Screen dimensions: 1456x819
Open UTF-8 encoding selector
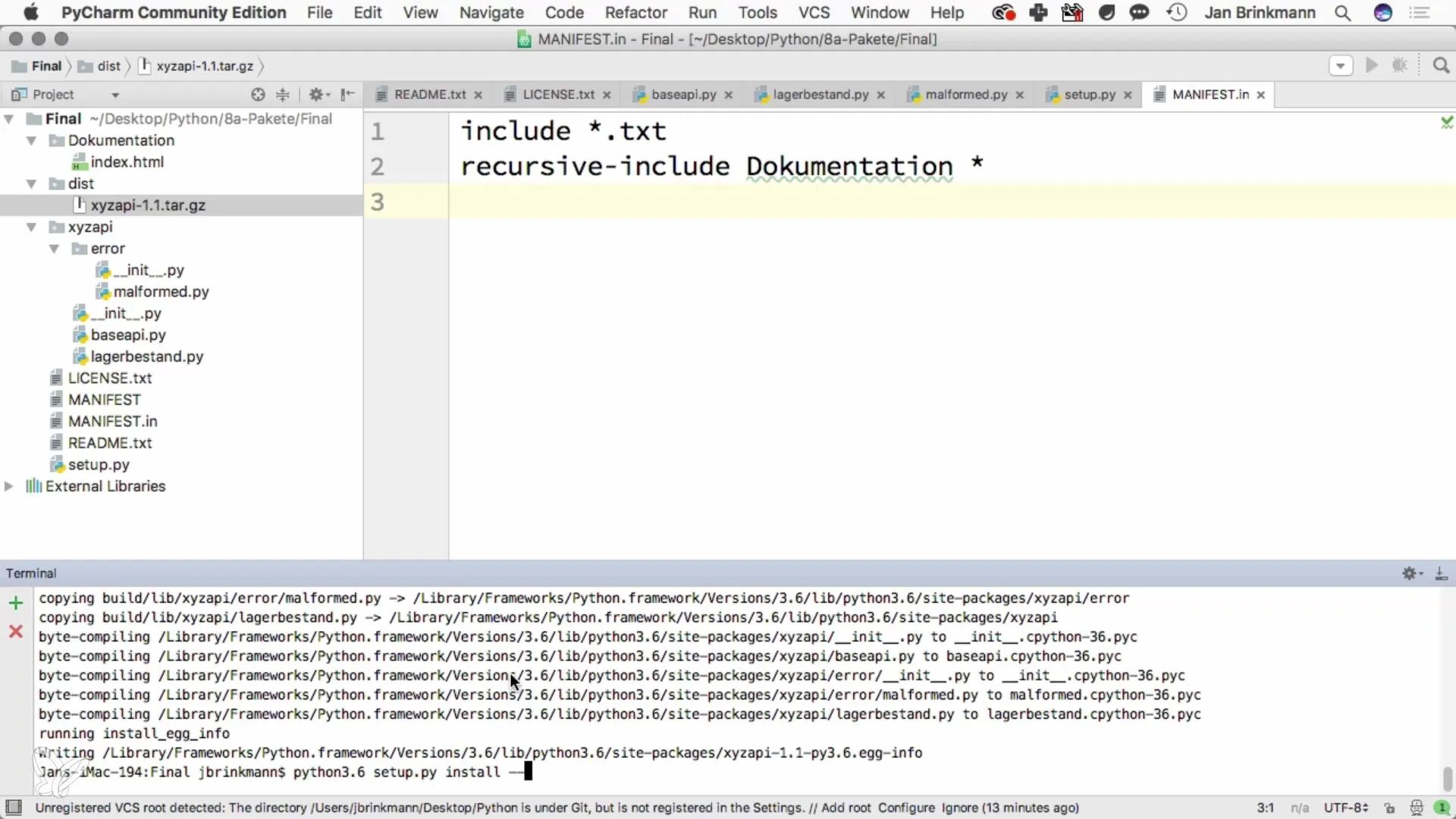point(1345,808)
